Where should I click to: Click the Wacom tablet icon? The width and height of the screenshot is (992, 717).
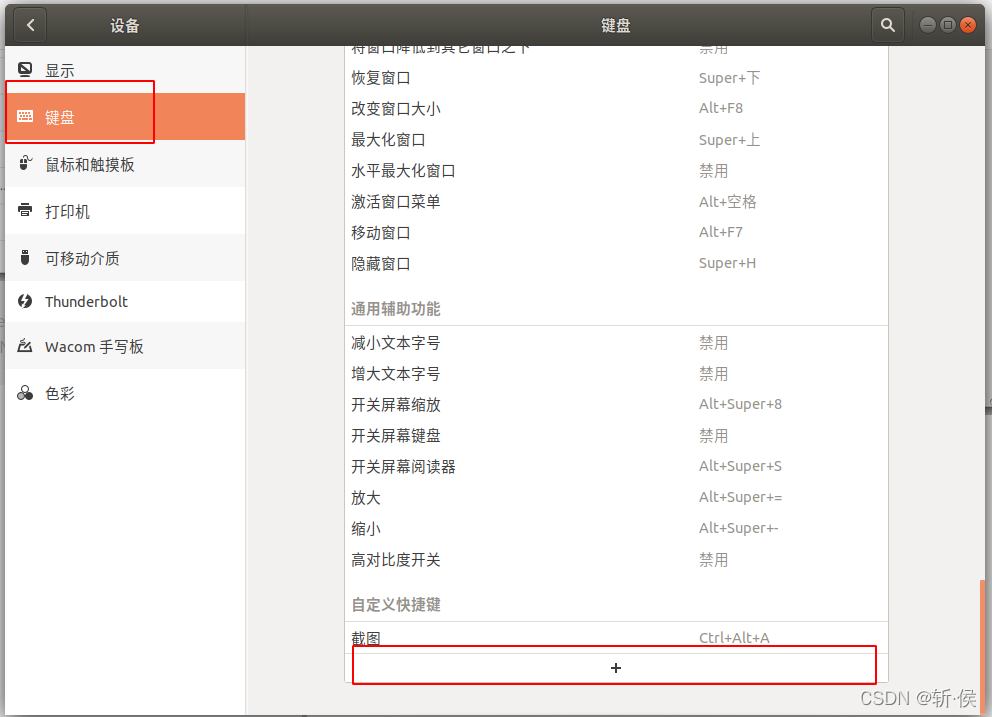point(25,346)
